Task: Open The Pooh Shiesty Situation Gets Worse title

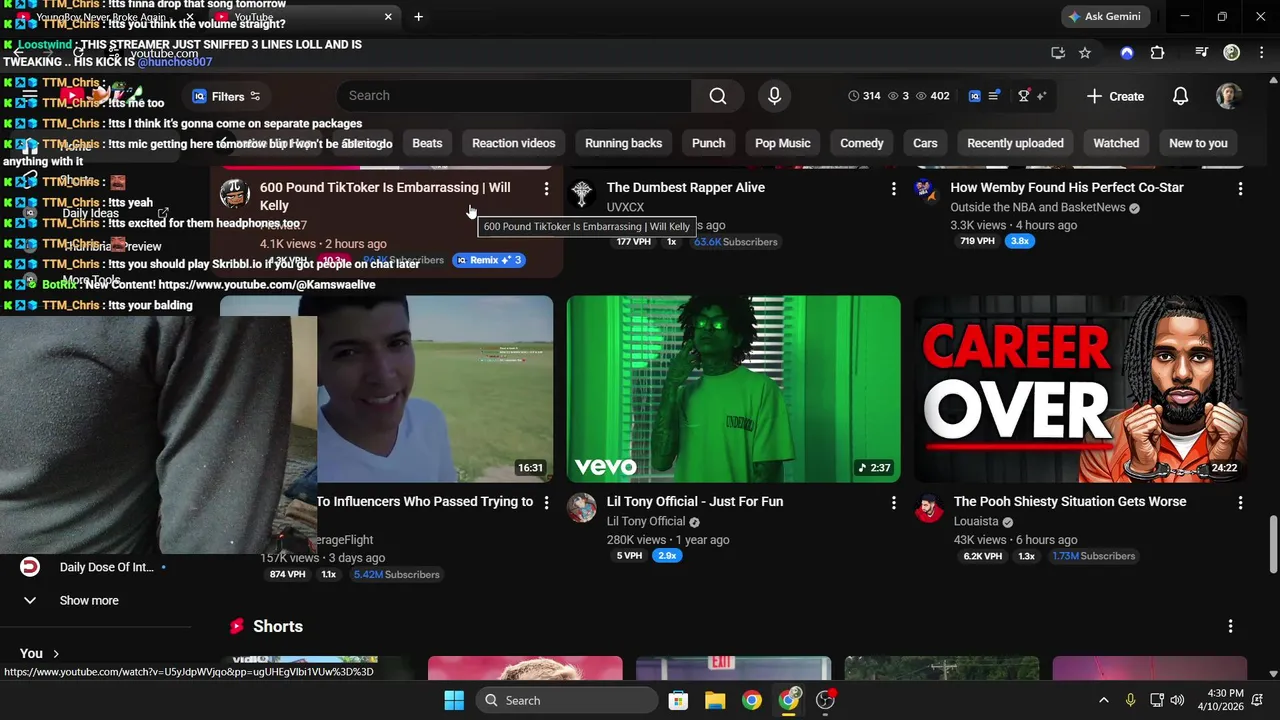Action: pos(1070,501)
